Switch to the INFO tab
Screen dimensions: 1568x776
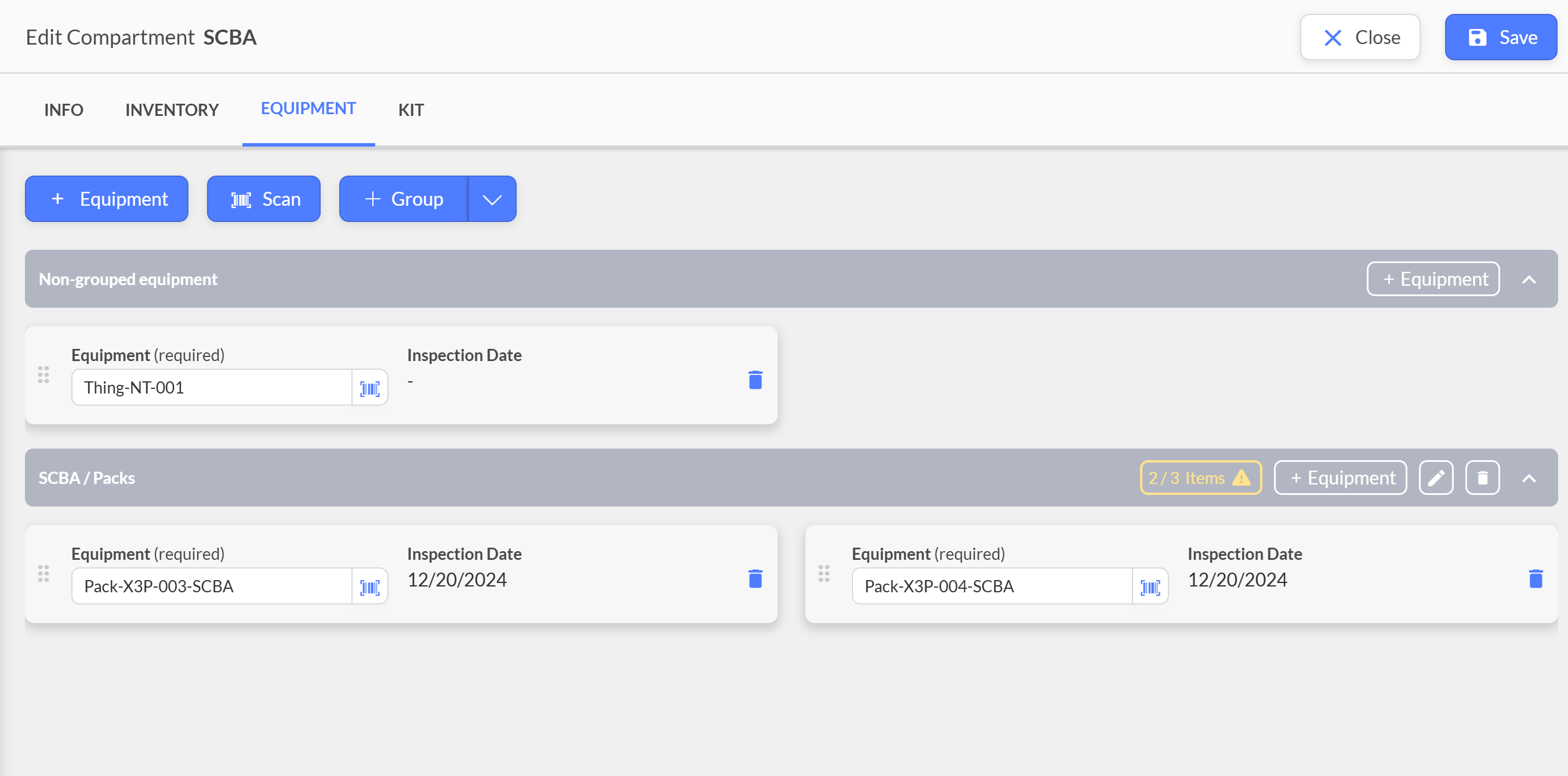64,110
